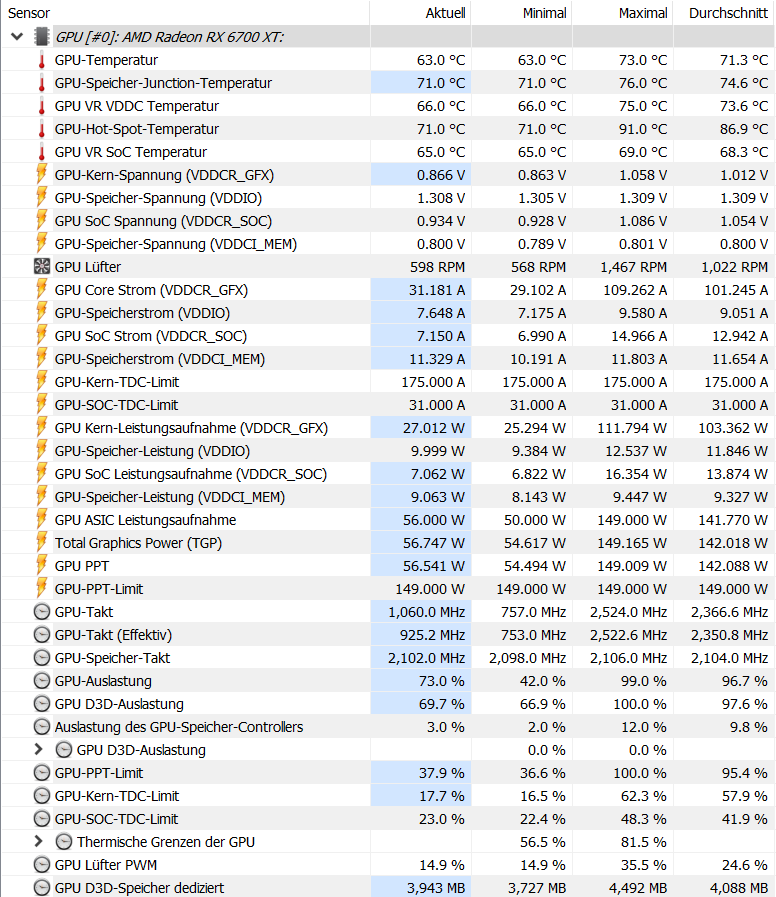
Task: Select Auslastung des GPU-Speicher-Controllers row
Action: (x=387, y=727)
